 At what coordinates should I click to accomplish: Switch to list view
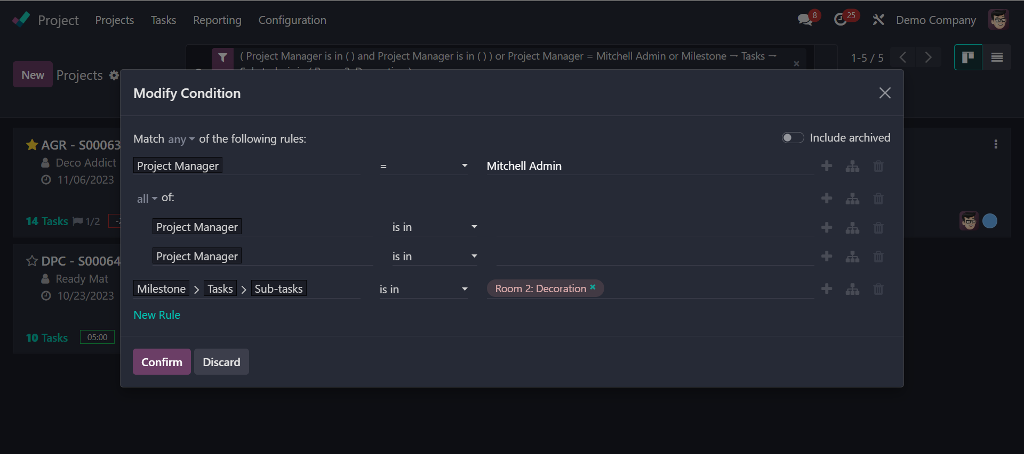pyautogui.click(x=997, y=57)
